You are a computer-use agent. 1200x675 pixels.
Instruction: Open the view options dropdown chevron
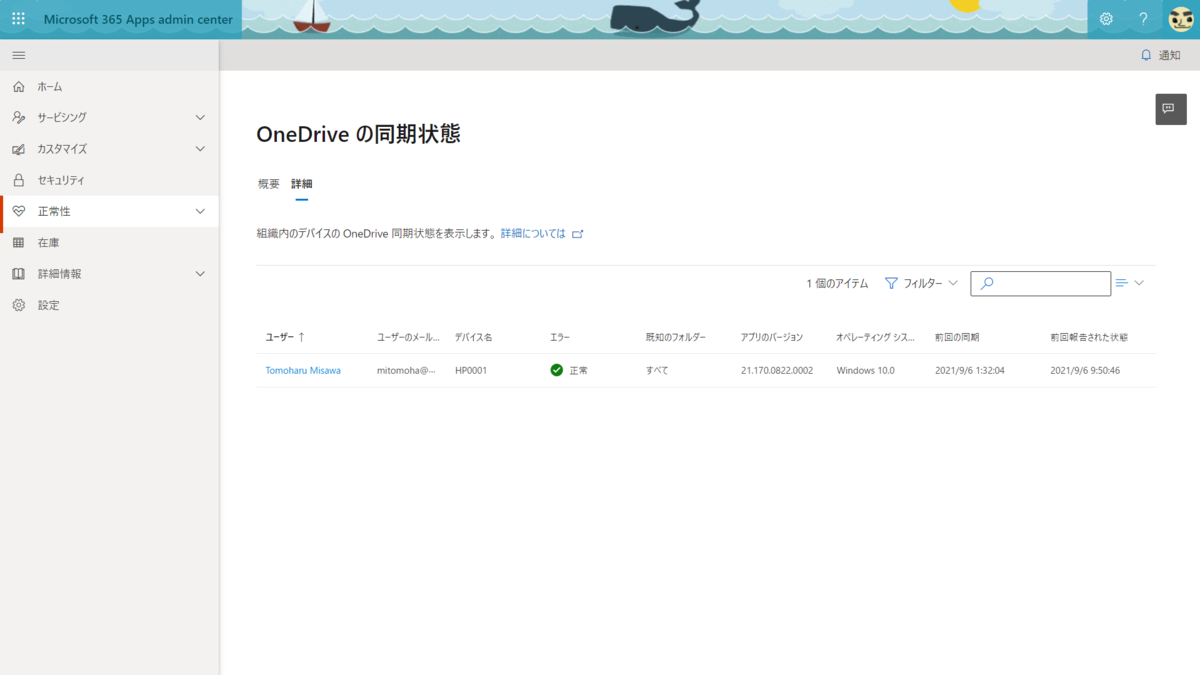(1139, 283)
